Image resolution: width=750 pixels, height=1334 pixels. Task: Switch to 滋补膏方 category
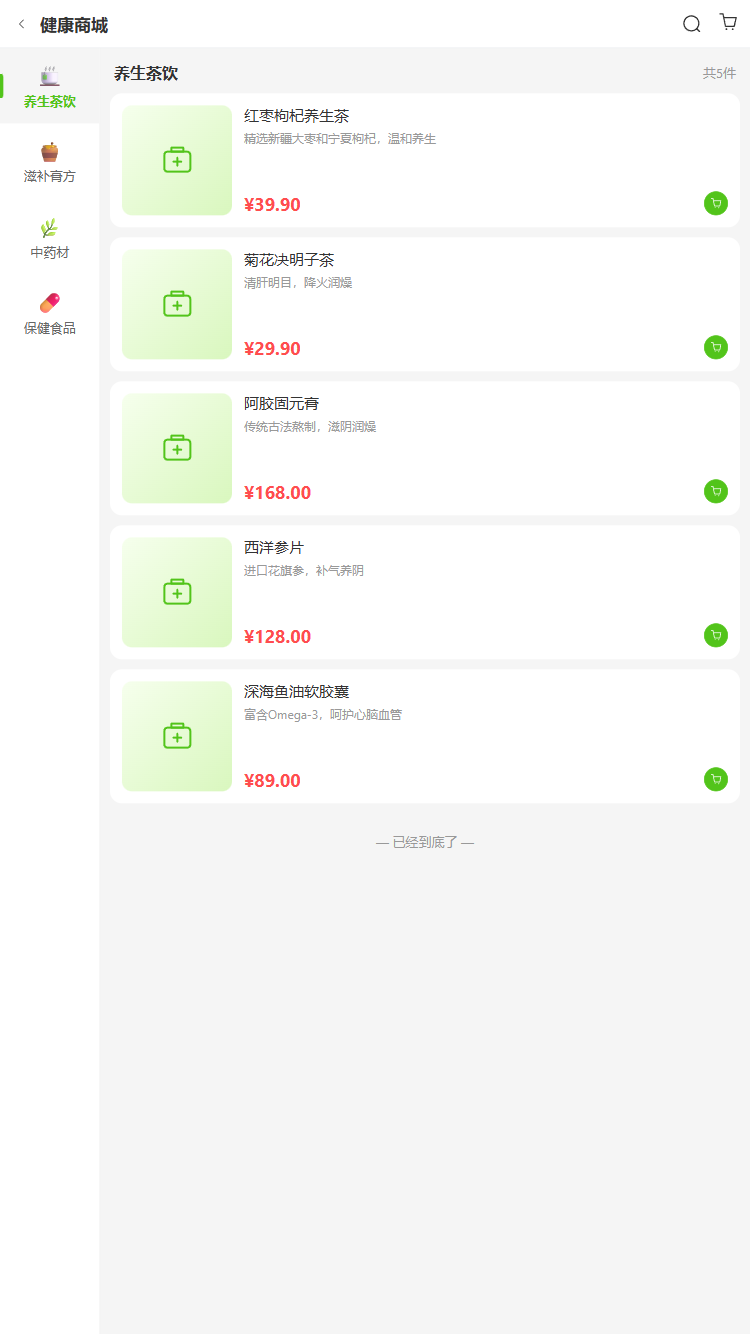pyautogui.click(x=50, y=163)
